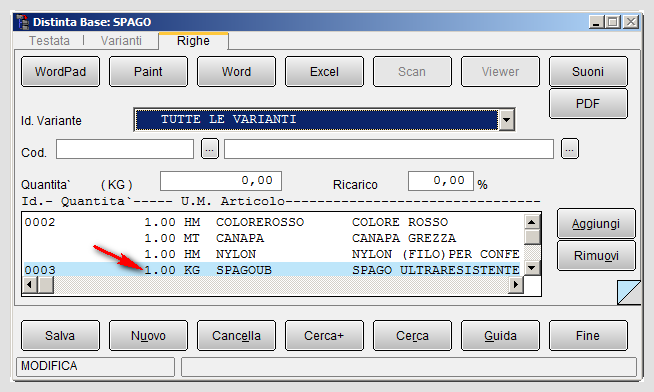Open the WordPad button
654x392 pixels.
click(x=60, y=72)
